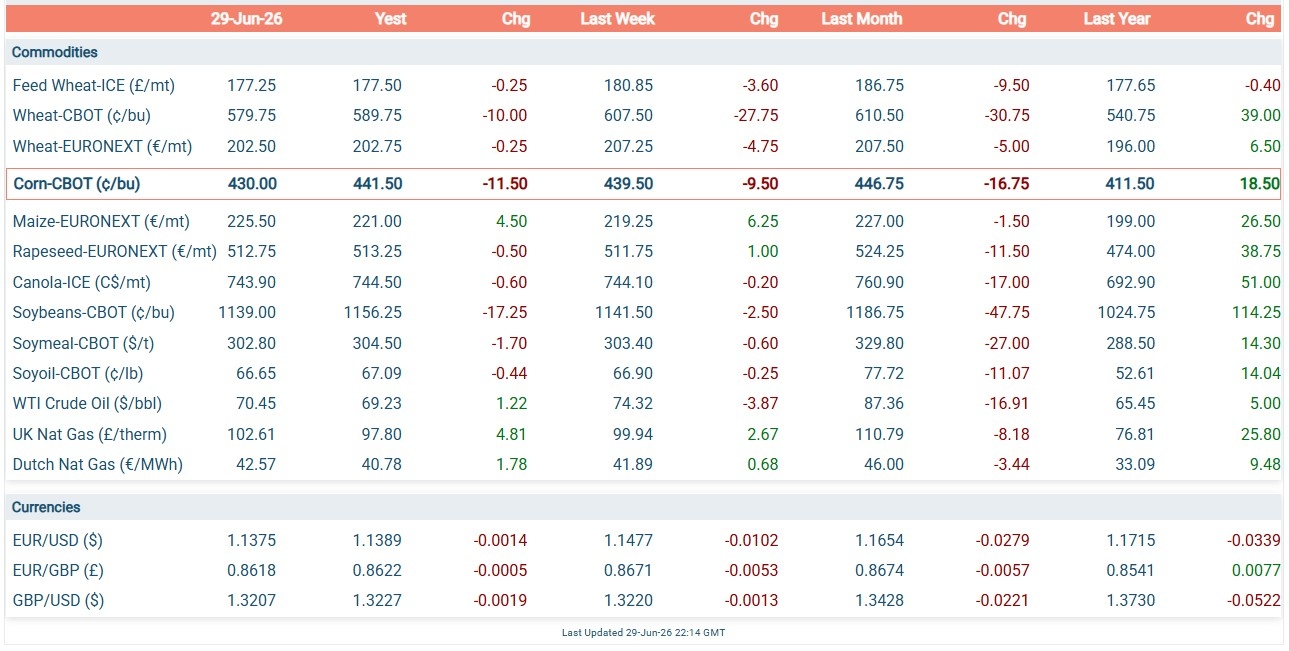Select the Dutch Nat Gas row
The image size is (1289, 651).
[x=644, y=465]
